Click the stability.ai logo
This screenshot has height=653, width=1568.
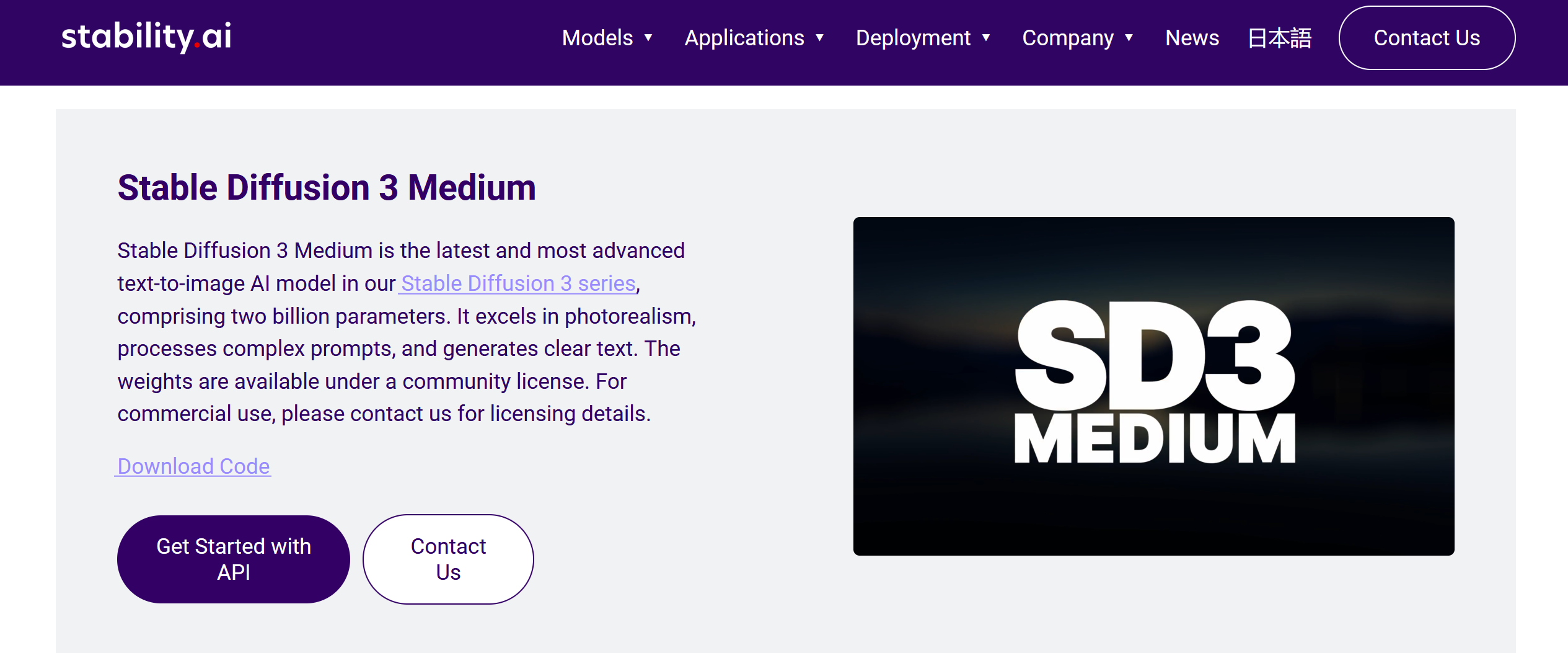[146, 37]
